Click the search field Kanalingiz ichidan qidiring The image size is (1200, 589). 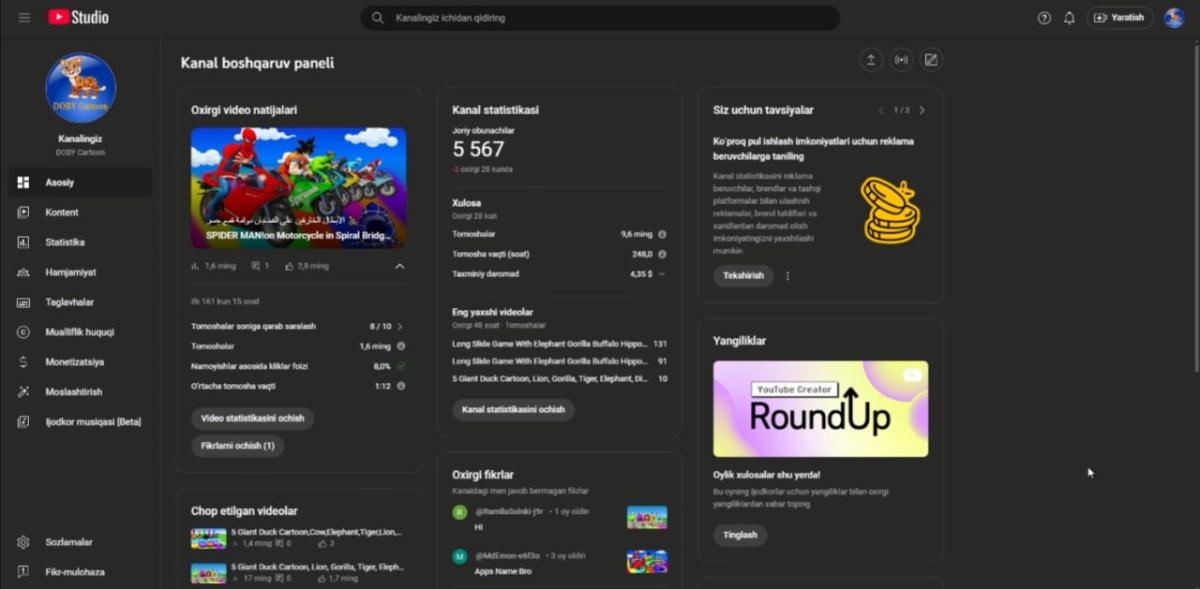click(x=600, y=18)
